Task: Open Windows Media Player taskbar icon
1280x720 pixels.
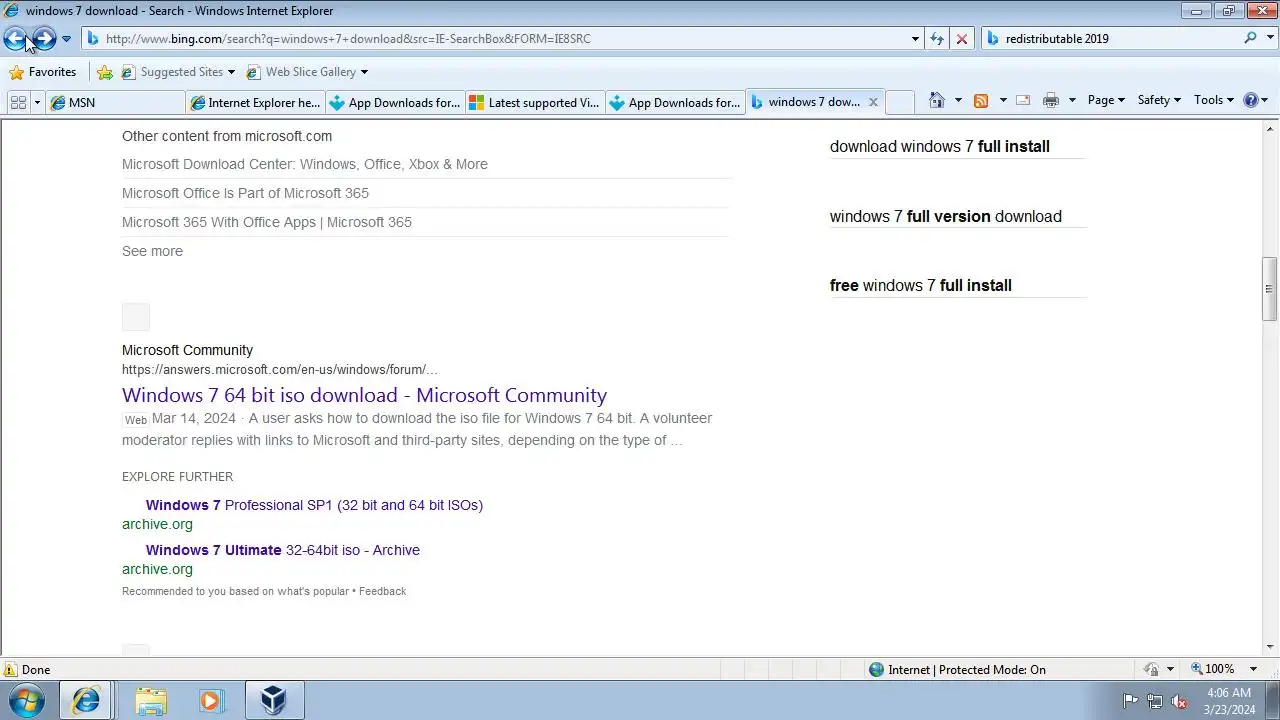Action: [x=211, y=700]
